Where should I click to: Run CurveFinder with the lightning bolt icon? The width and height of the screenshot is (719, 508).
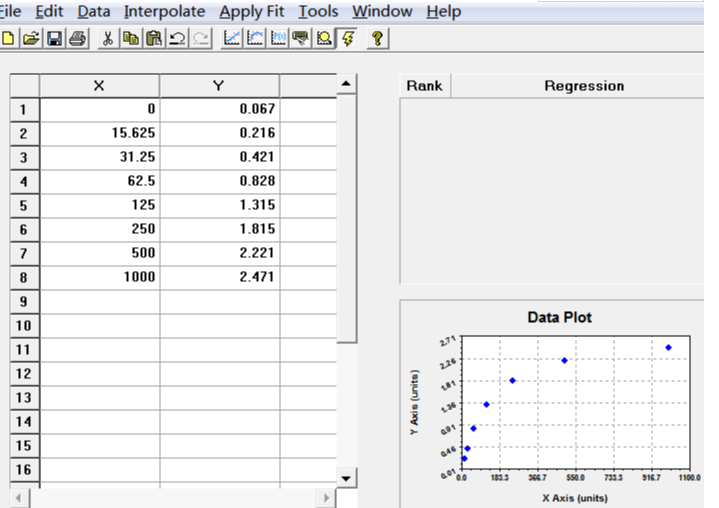(347, 38)
